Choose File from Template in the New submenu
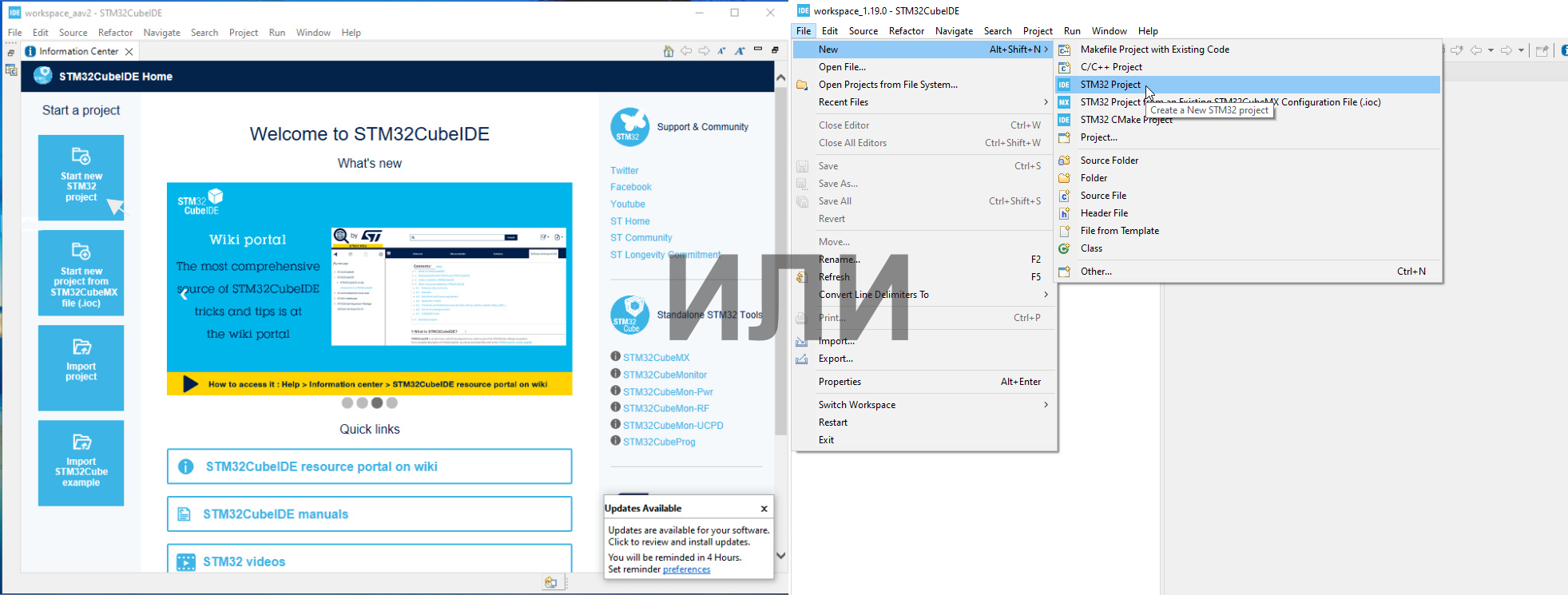Viewport: 1568px width, 595px height. tap(1248, 231)
